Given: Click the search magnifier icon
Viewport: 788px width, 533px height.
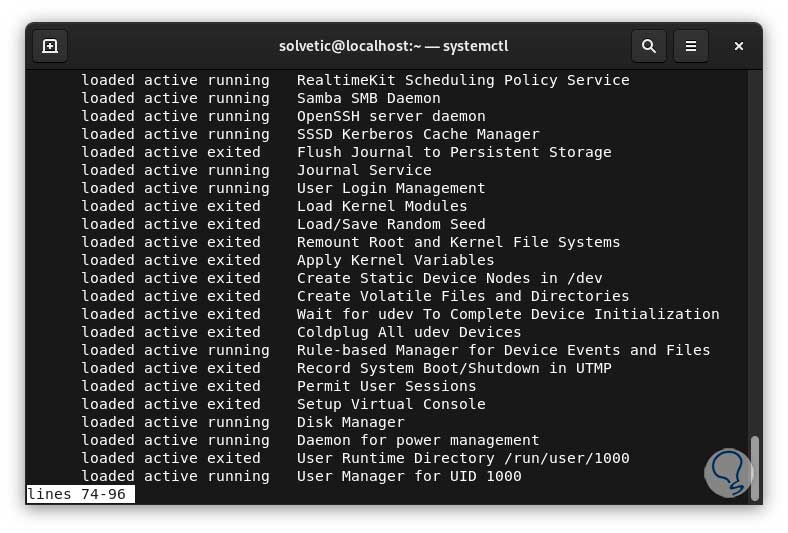Looking at the screenshot, I should click(649, 46).
